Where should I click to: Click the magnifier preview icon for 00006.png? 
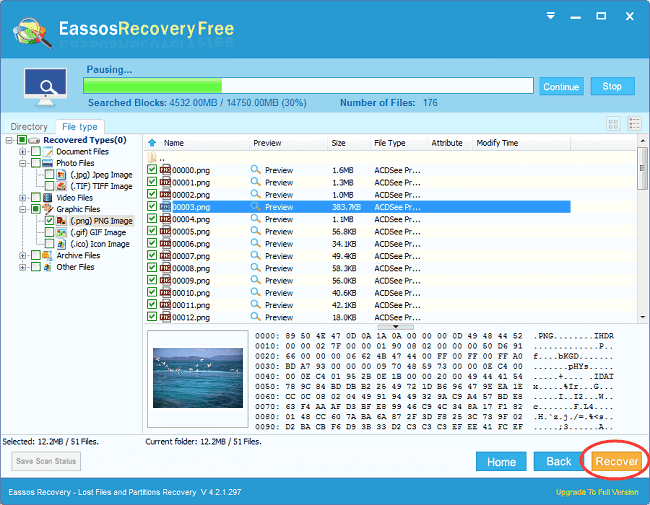[x=256, y=243]
